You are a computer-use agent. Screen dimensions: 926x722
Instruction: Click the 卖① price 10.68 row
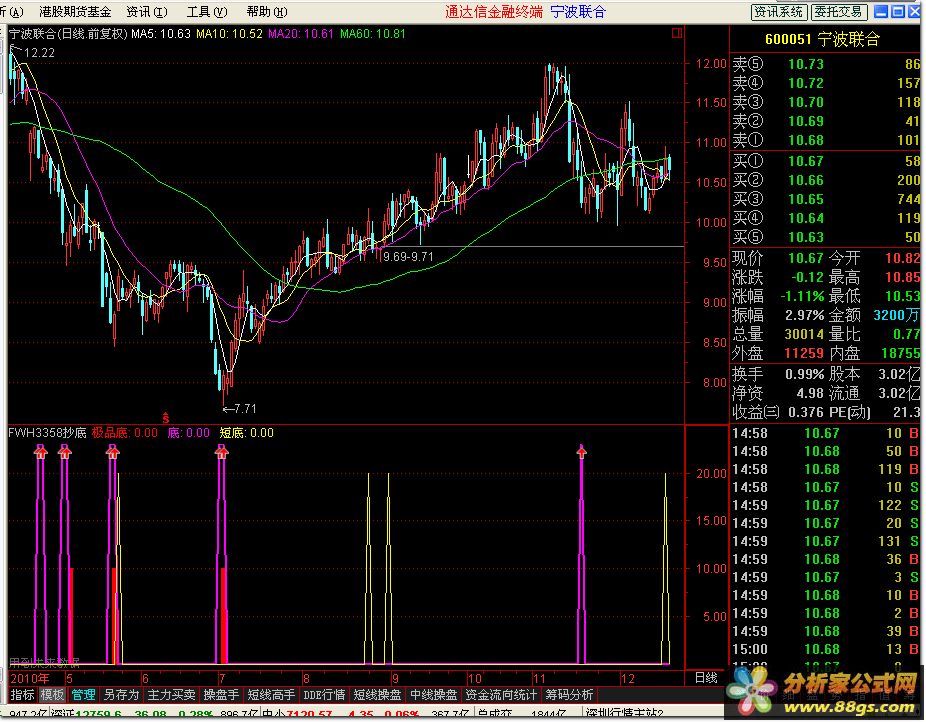826,140
